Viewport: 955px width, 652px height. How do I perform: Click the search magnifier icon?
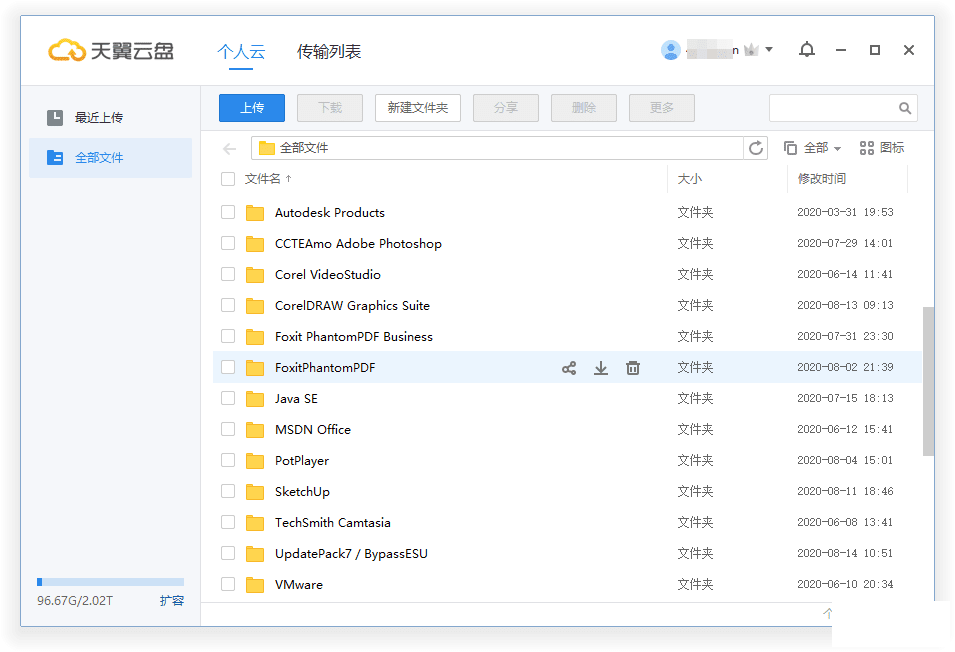pyautogui.click(x=905, y=108)
